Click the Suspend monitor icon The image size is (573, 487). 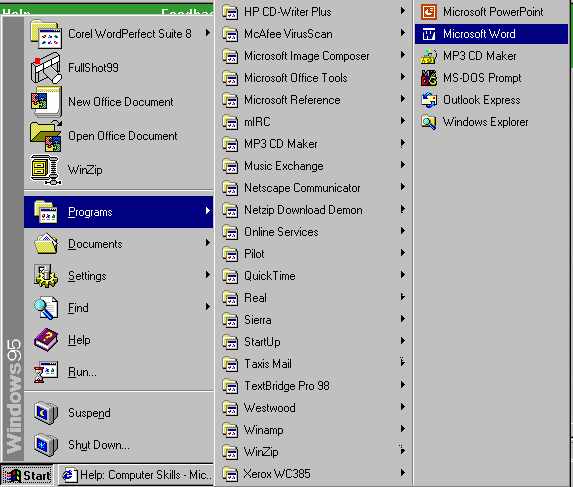46,413
